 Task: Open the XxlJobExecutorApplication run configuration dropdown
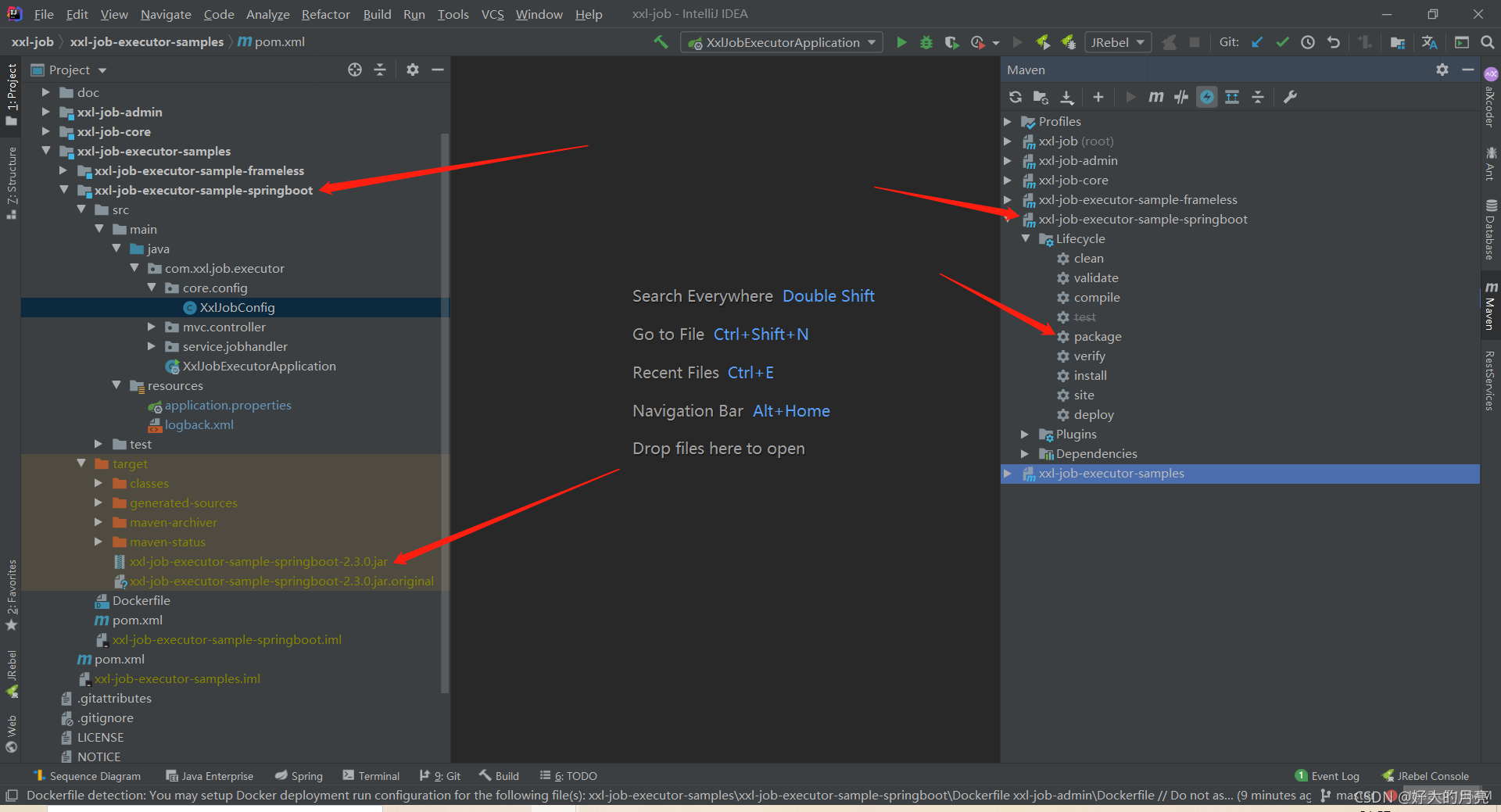782,42
